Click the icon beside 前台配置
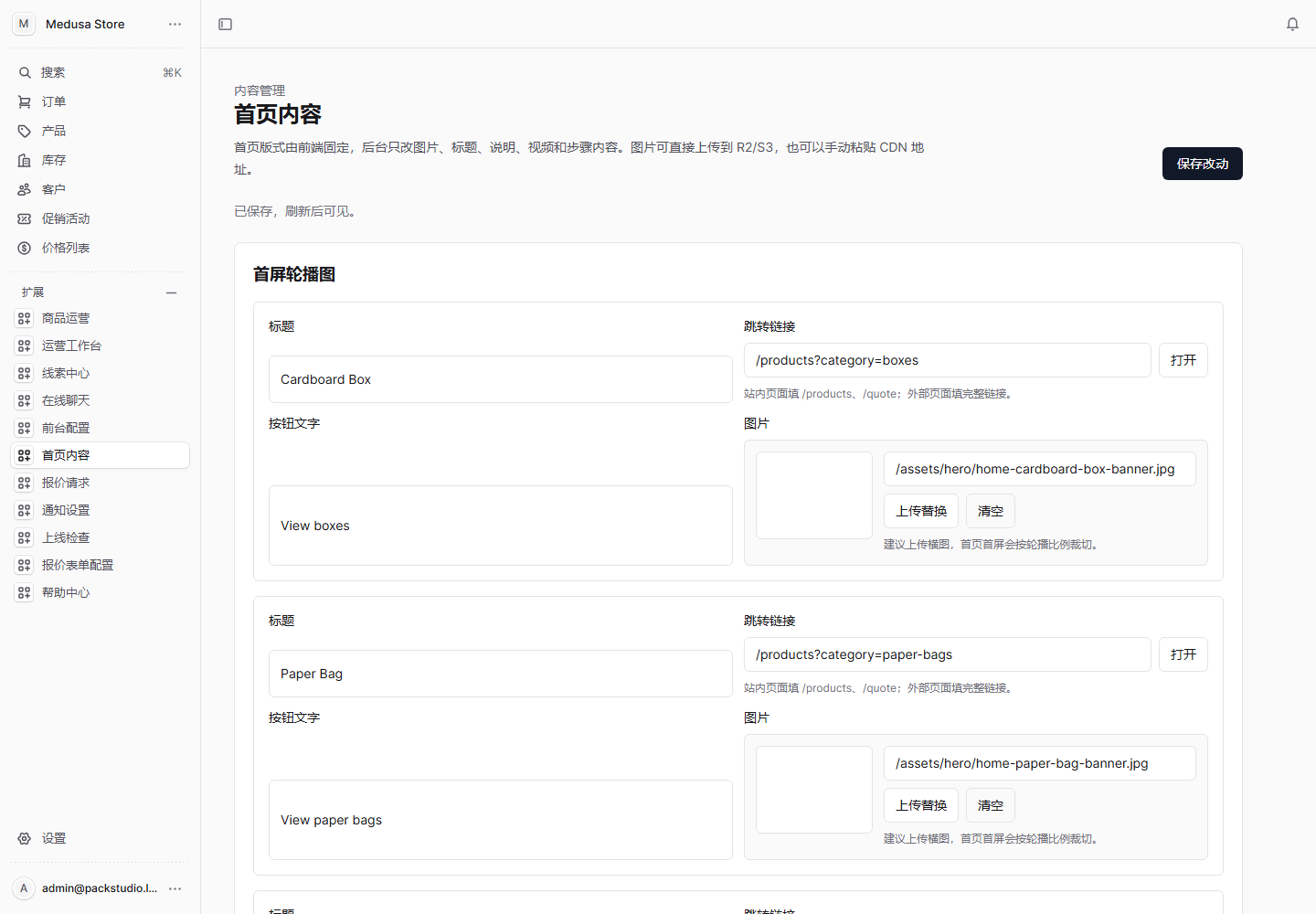The width and height of the screenshot is (1316, 914). pyautogui.click(x=25, y=428)
